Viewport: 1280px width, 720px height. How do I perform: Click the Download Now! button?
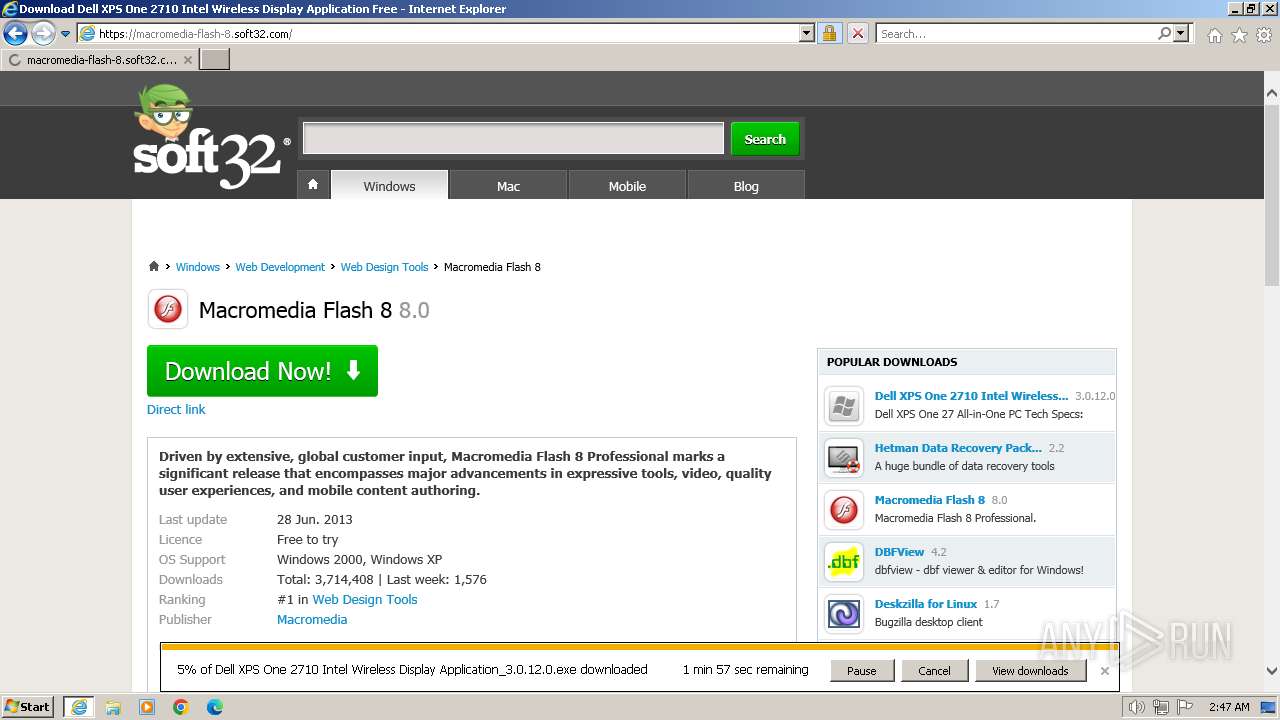click(262, 371)
